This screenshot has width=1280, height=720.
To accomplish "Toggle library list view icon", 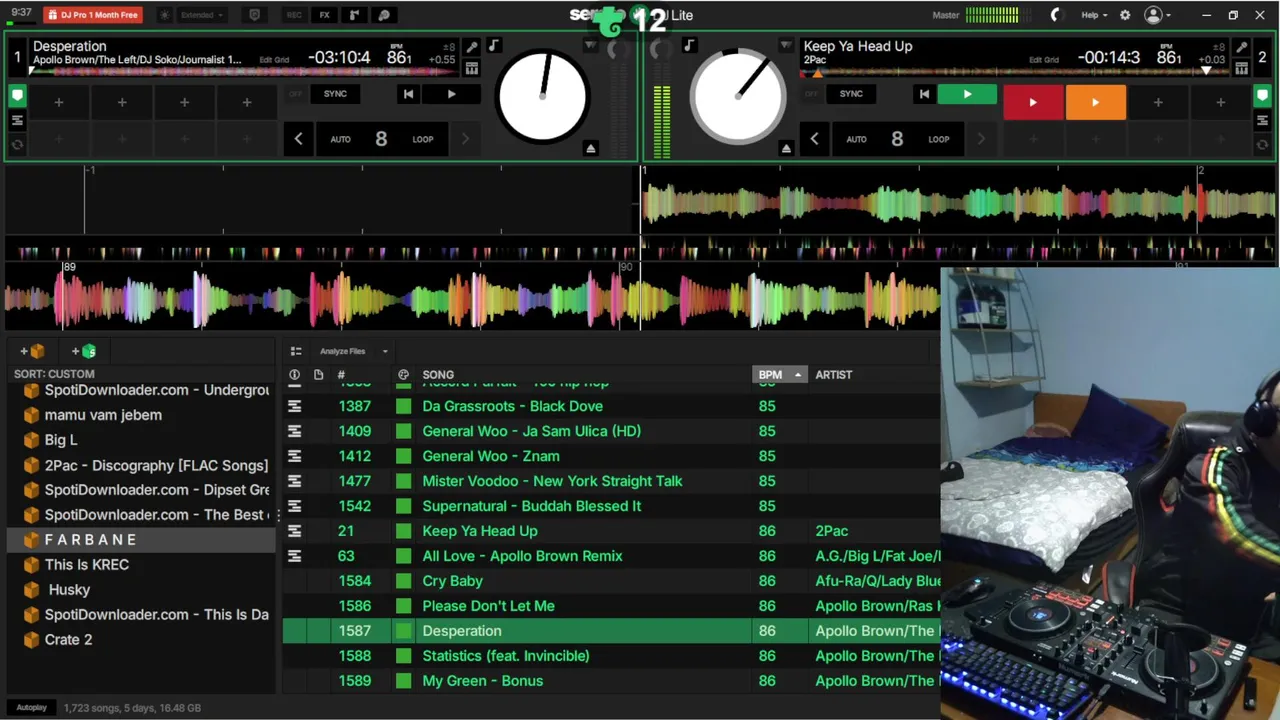I will click(296, 351).
